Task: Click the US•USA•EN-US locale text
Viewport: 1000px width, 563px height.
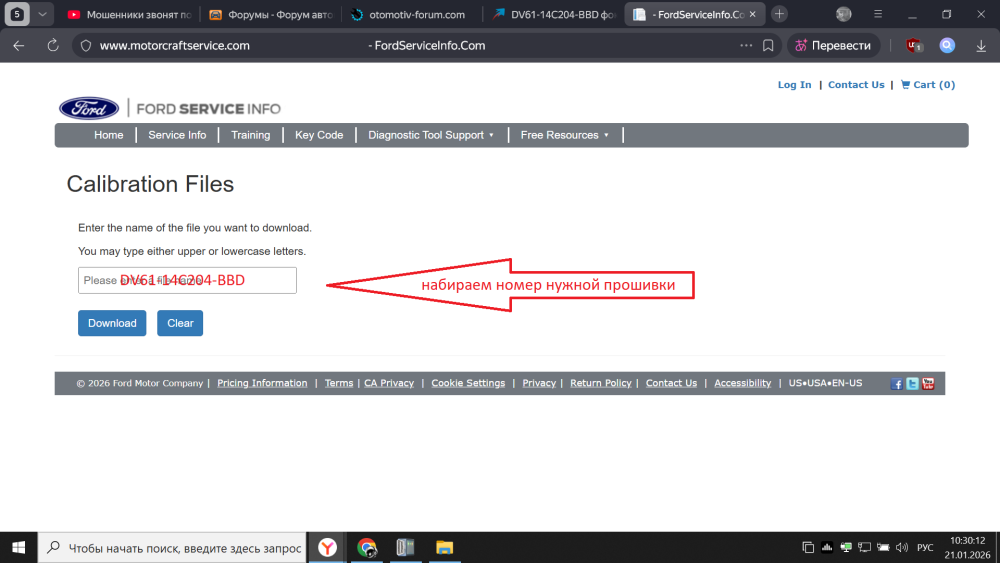Action: point(825,383)
